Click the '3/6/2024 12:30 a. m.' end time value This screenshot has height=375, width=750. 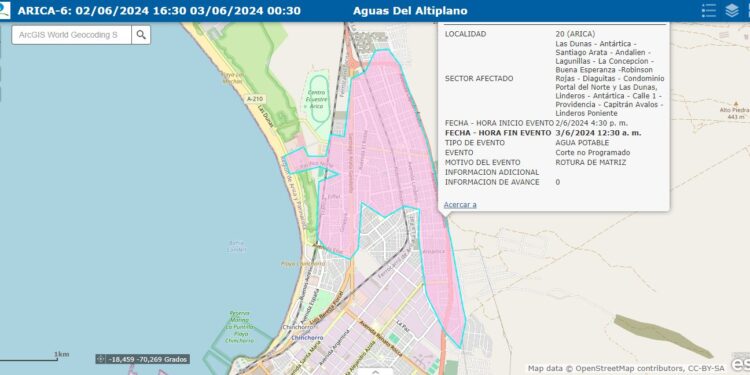[599, 132]
